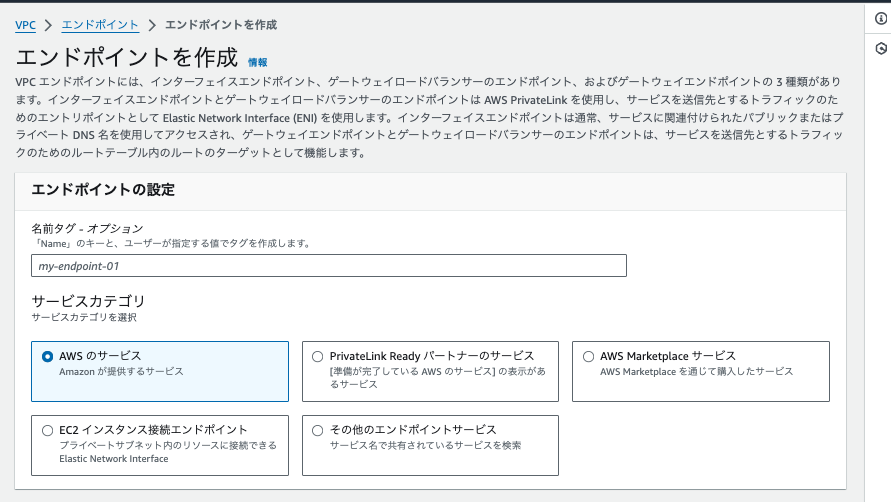Click サービス名で共有されているサービスを検索 description

(x=425, y=445)
